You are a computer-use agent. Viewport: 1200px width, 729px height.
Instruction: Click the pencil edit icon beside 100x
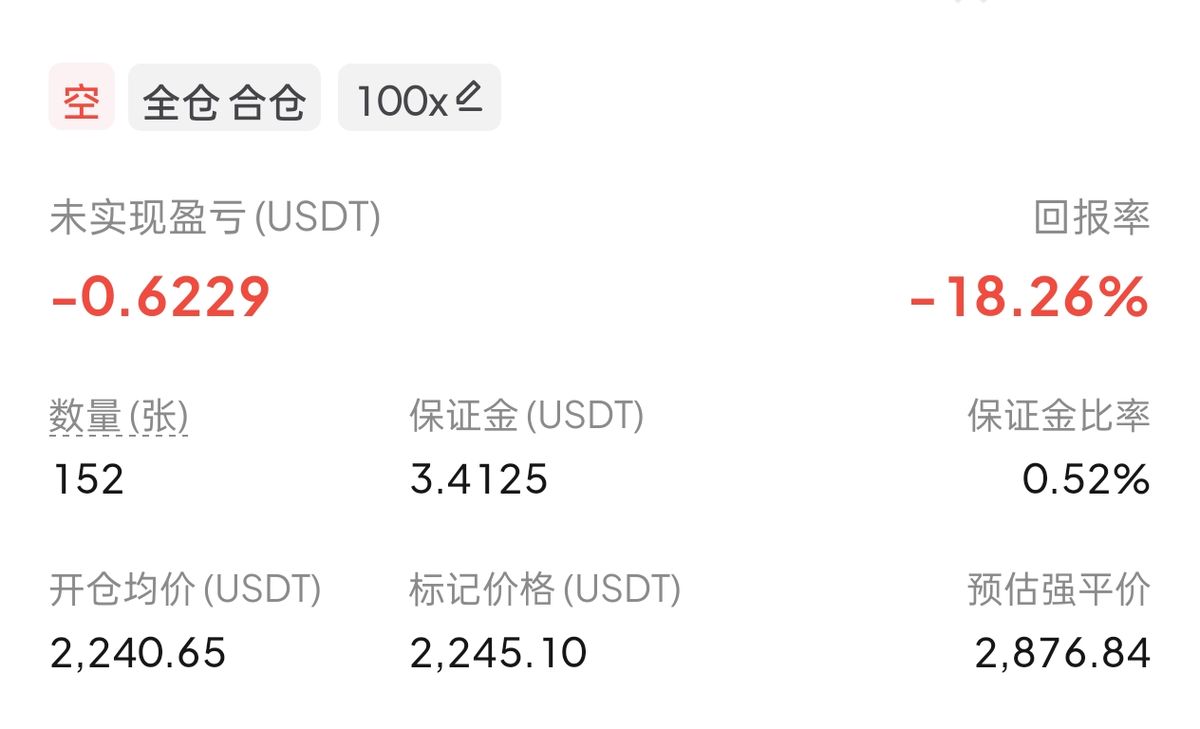(x=469, y=97)
